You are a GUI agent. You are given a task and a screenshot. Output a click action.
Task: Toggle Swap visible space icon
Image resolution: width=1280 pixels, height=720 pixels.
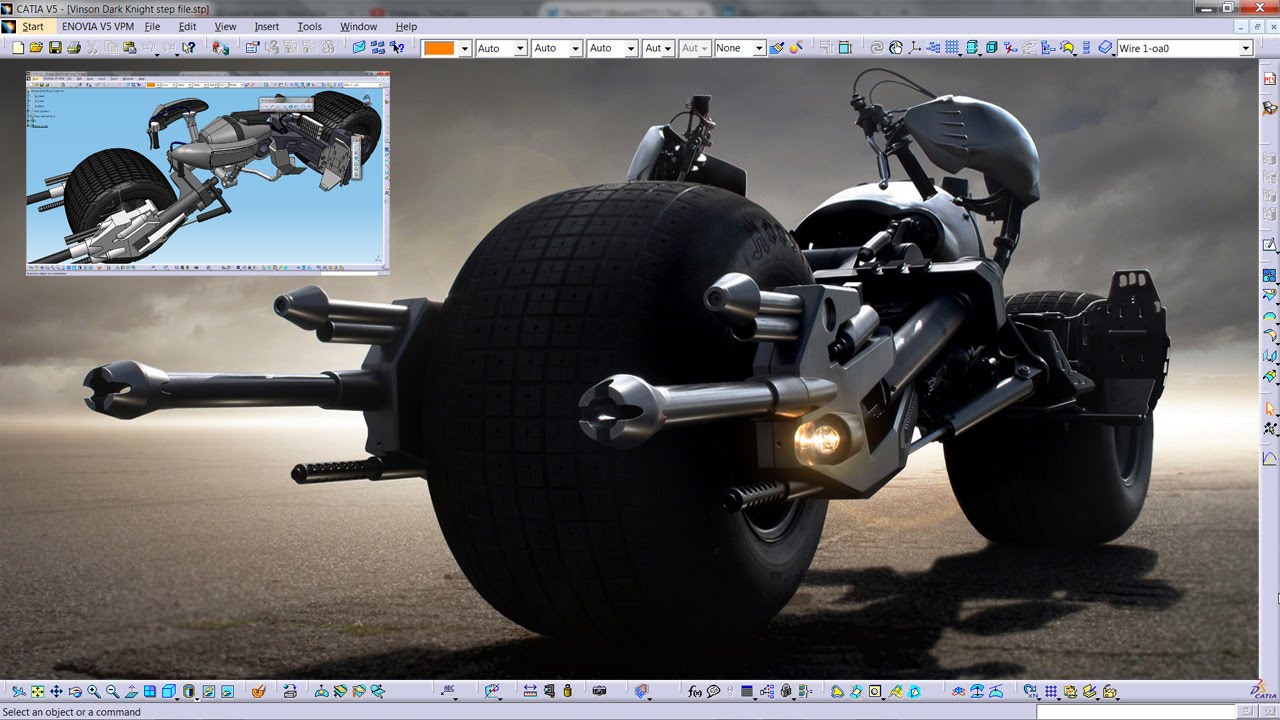(x=227, y=691)
